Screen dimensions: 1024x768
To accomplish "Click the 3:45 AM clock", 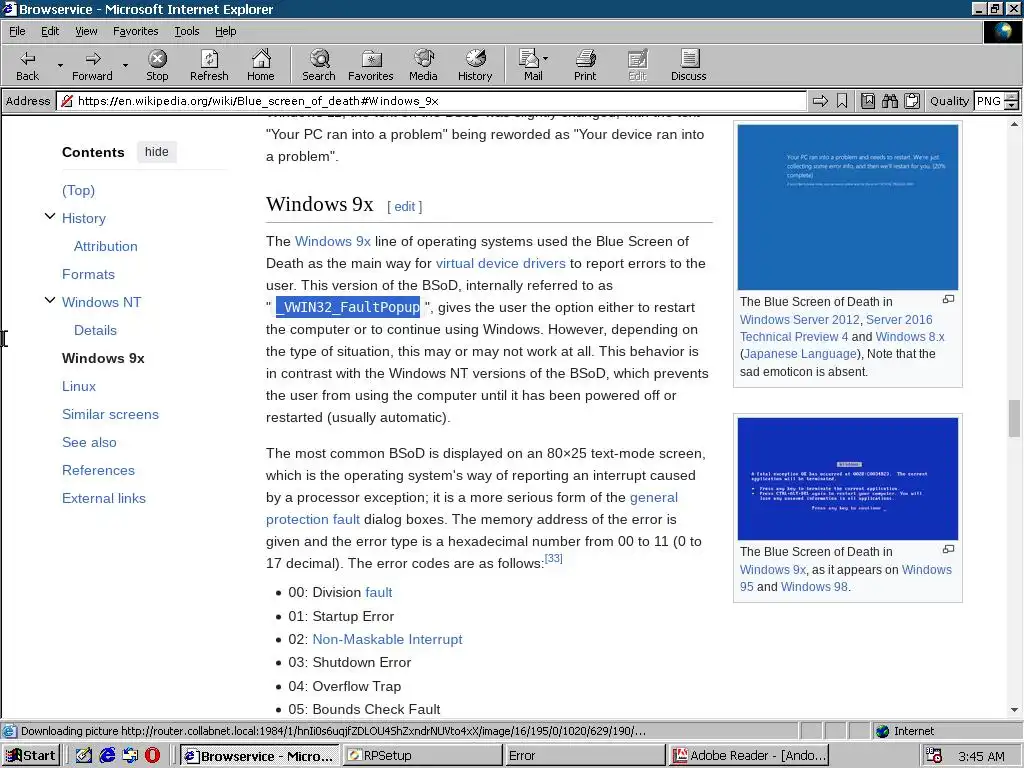I will point(981,756).
